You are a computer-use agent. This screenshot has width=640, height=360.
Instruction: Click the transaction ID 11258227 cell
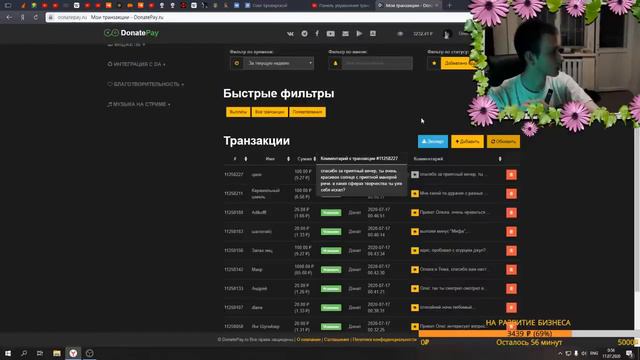coord(233,174)
